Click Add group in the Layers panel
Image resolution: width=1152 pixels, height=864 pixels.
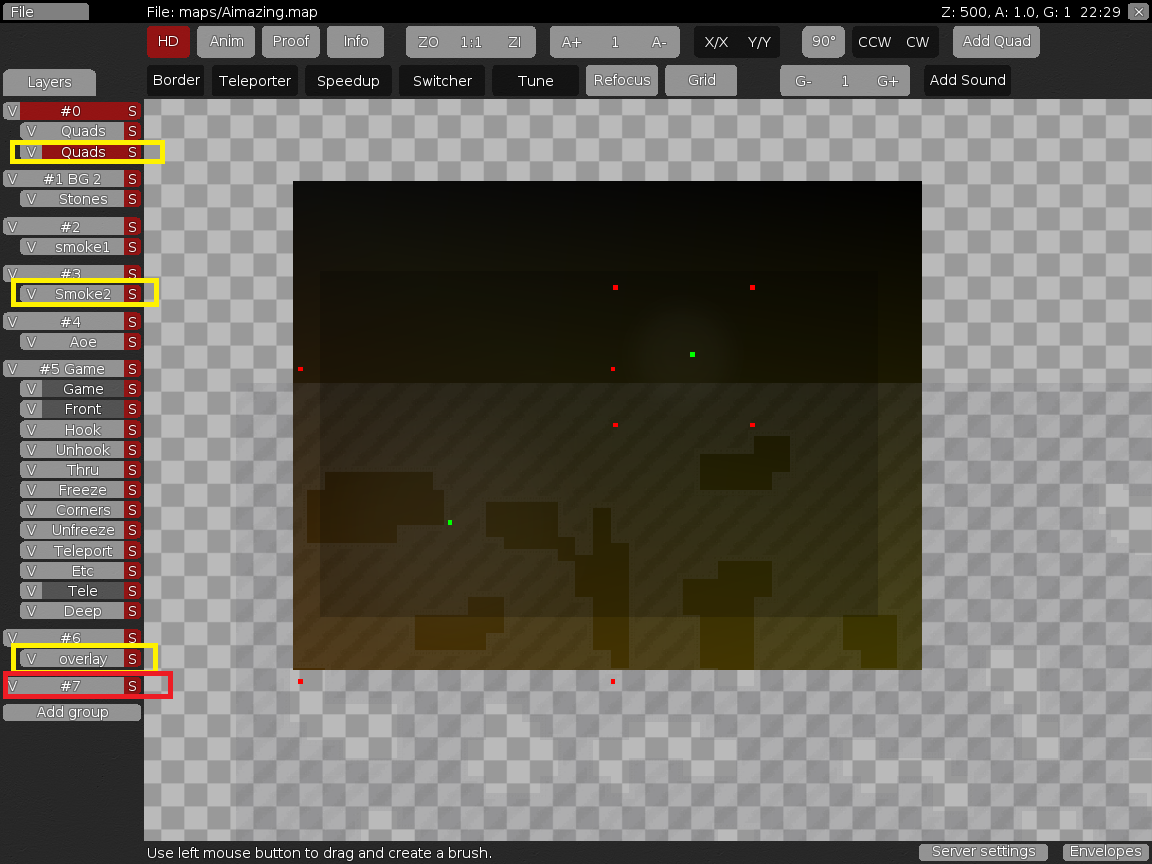(71, 712)
